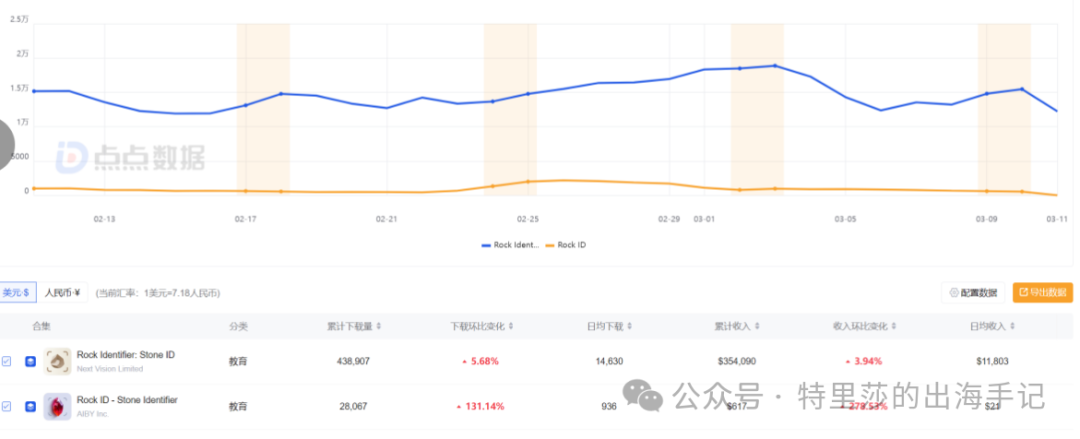Select cell value 438,907
Image resolution: width=1080 pixels, height=439 pixels.
coord(353,361)
